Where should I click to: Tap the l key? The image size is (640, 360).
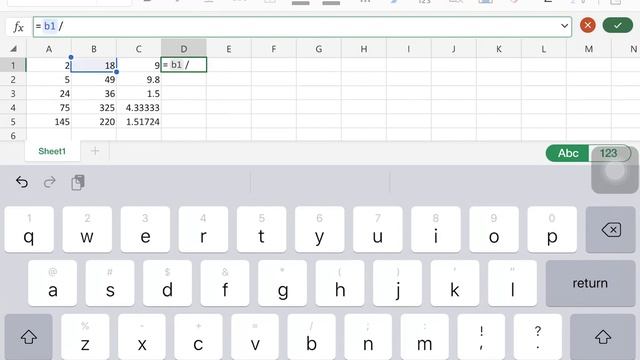512,283
